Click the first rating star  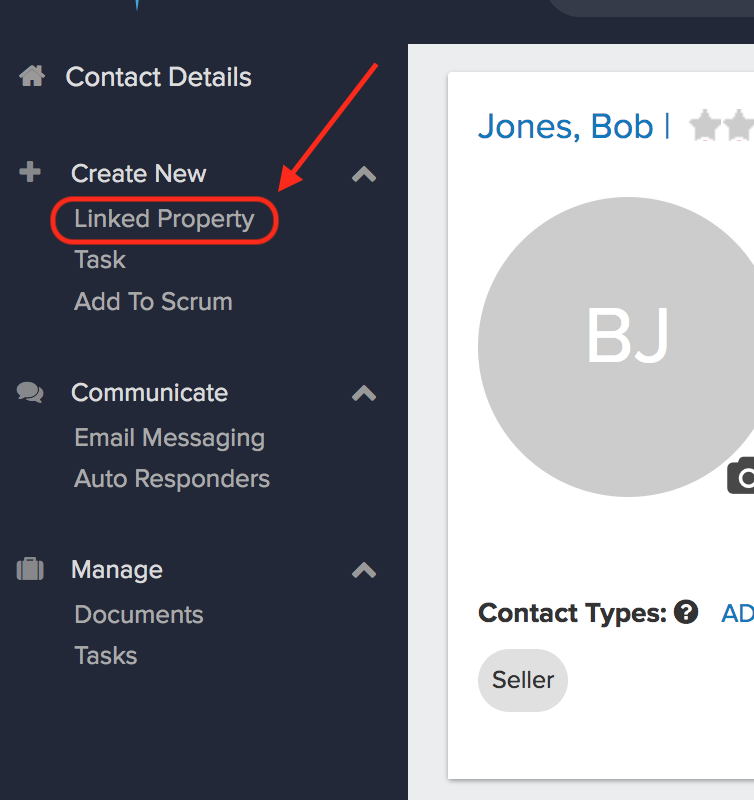(x=705, y=125)
